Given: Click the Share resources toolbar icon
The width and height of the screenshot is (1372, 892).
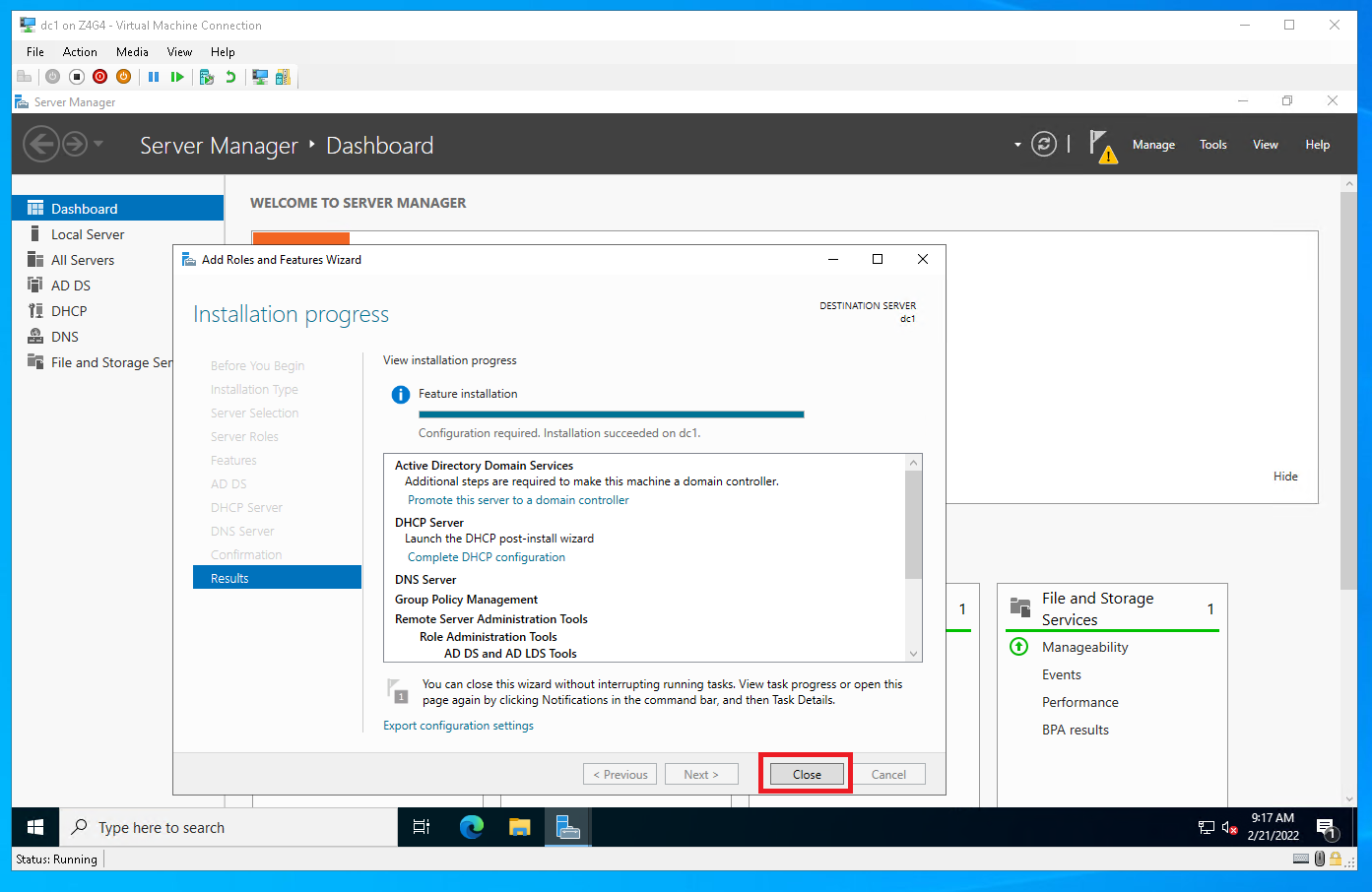Looking at the screenshot, I should [284, 77].
